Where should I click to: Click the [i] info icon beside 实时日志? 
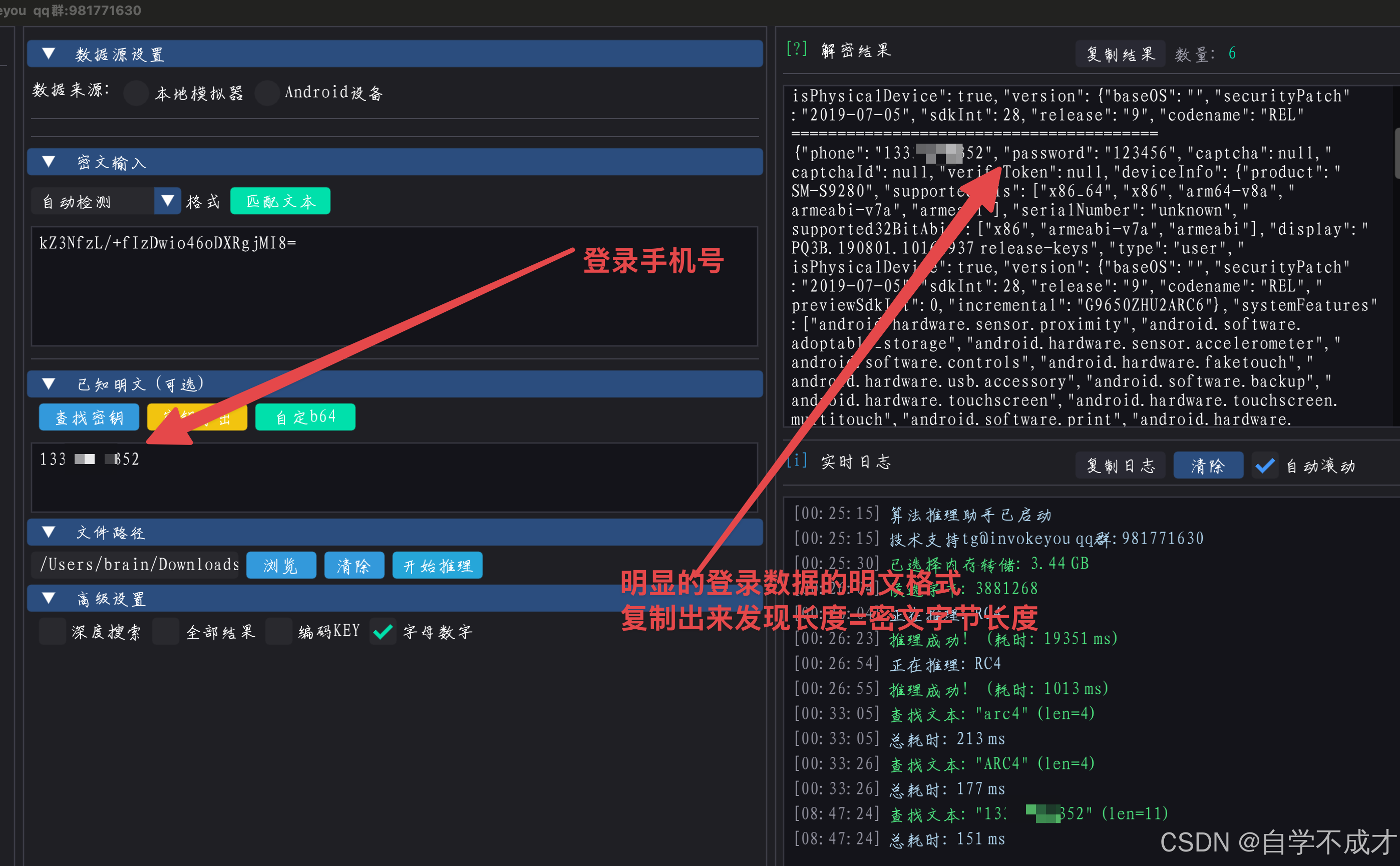(796, 461)
